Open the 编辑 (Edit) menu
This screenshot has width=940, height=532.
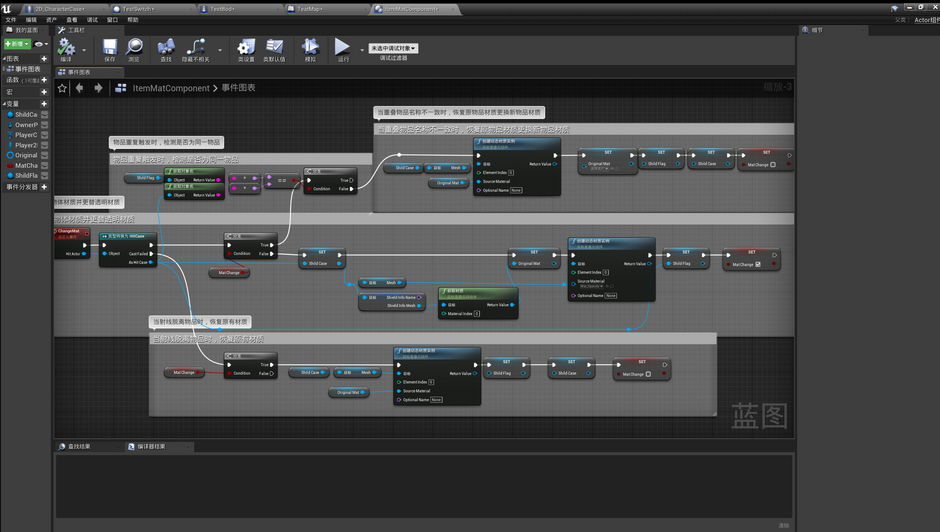[x=31, y=20]
